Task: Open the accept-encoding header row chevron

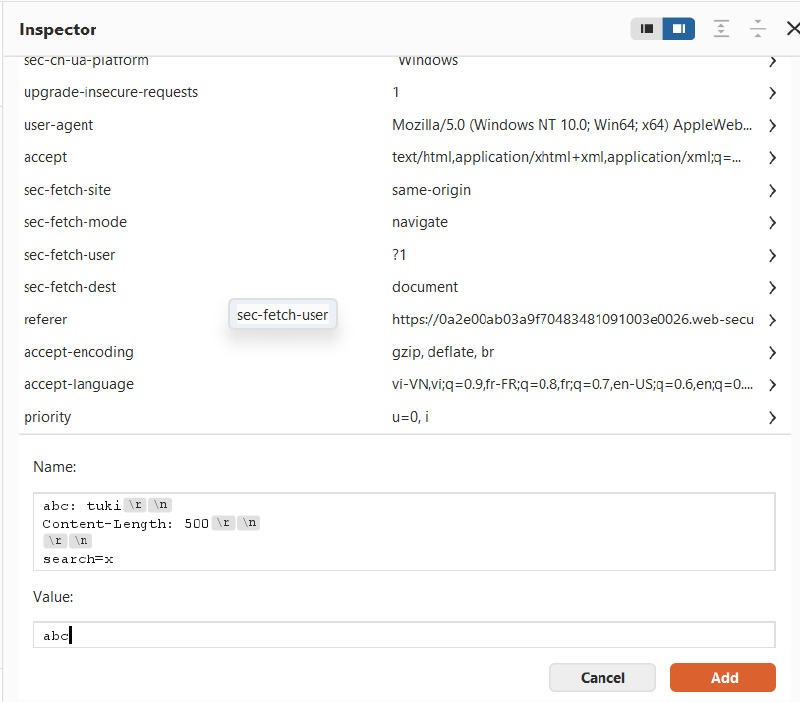Action: (x=772, y=353)
